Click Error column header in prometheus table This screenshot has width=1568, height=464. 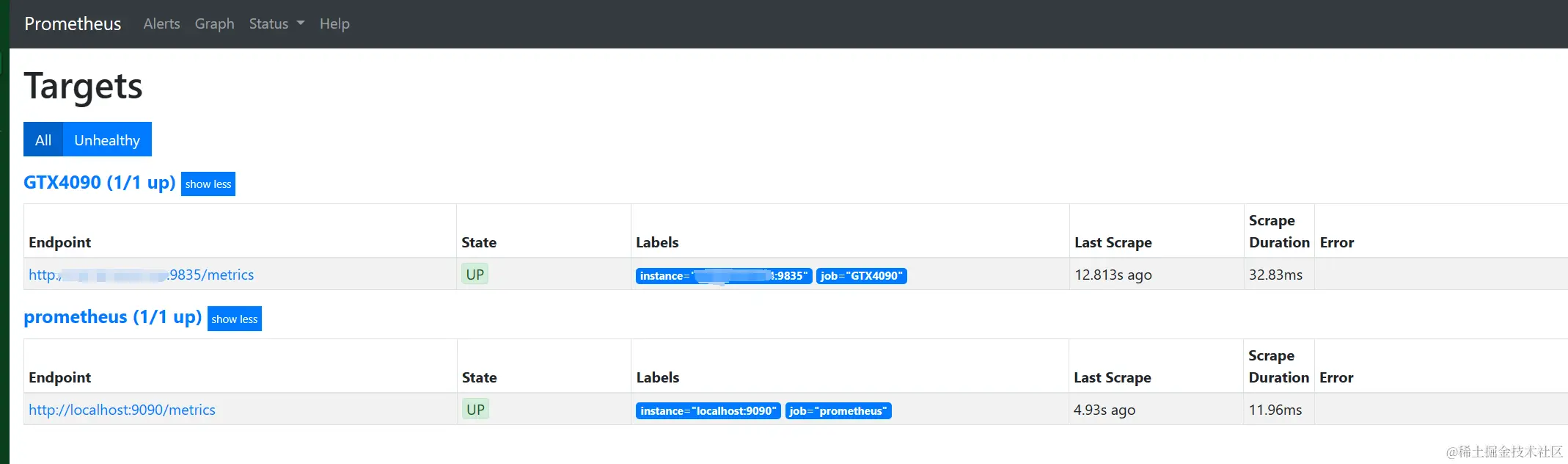pos(1336,377)
